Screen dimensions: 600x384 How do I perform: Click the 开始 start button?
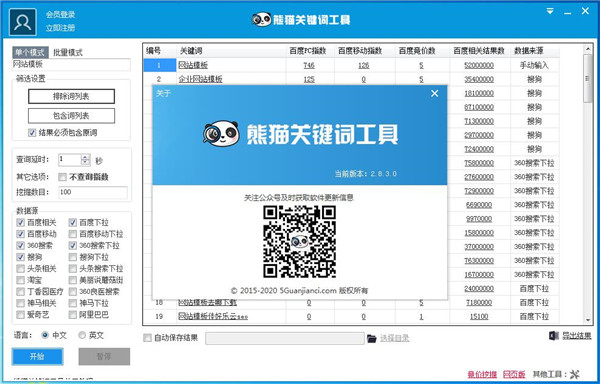coord(37,356)
